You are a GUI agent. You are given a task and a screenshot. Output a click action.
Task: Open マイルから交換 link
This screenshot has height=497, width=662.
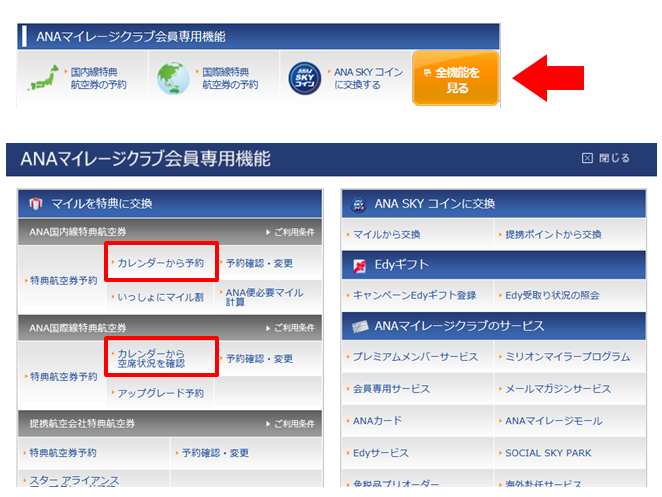click(x=386, y=234)
